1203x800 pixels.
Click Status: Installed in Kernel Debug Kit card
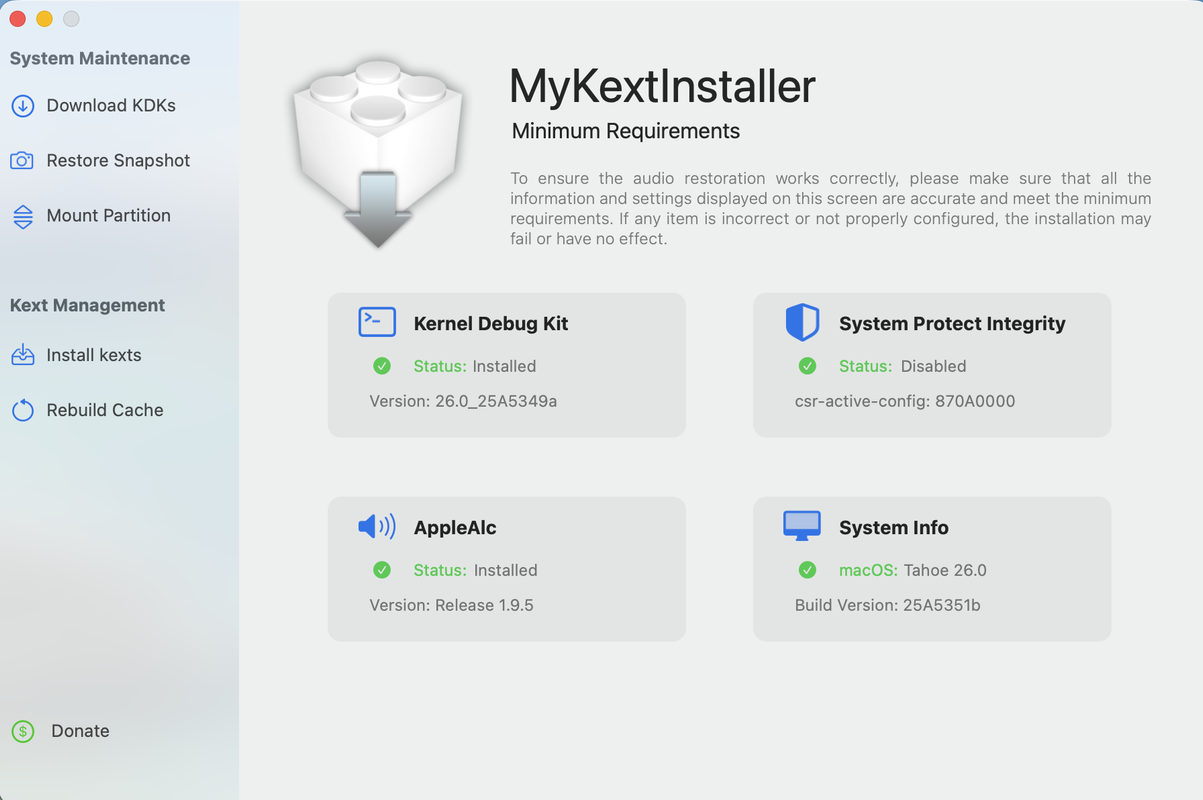coord(475,366)
